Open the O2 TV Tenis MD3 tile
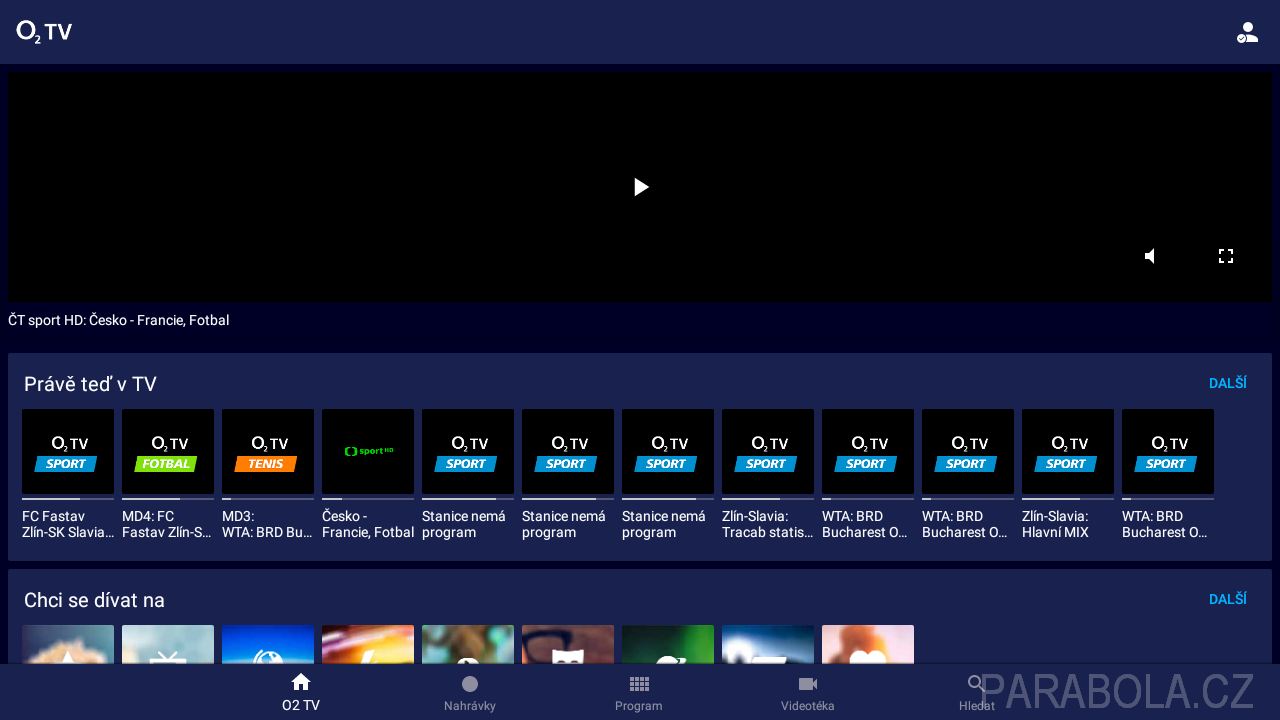This screenshot has width=1280, height=720. [268, 451]
